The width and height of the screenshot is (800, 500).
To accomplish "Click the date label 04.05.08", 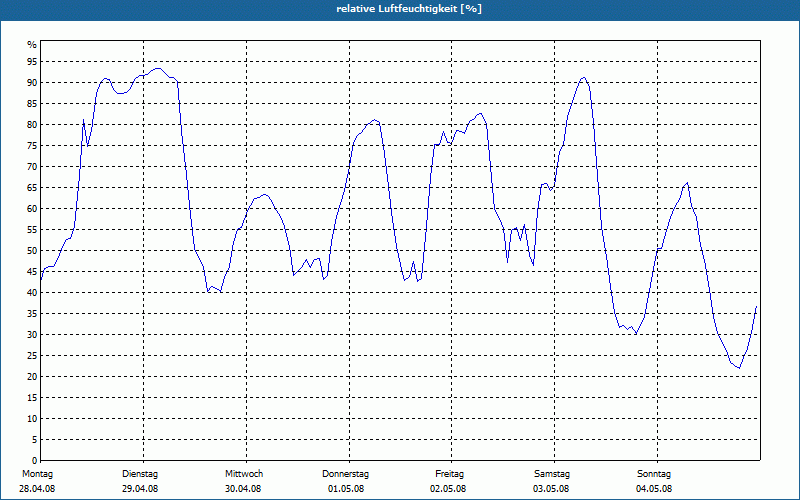I will click(654, 489).
